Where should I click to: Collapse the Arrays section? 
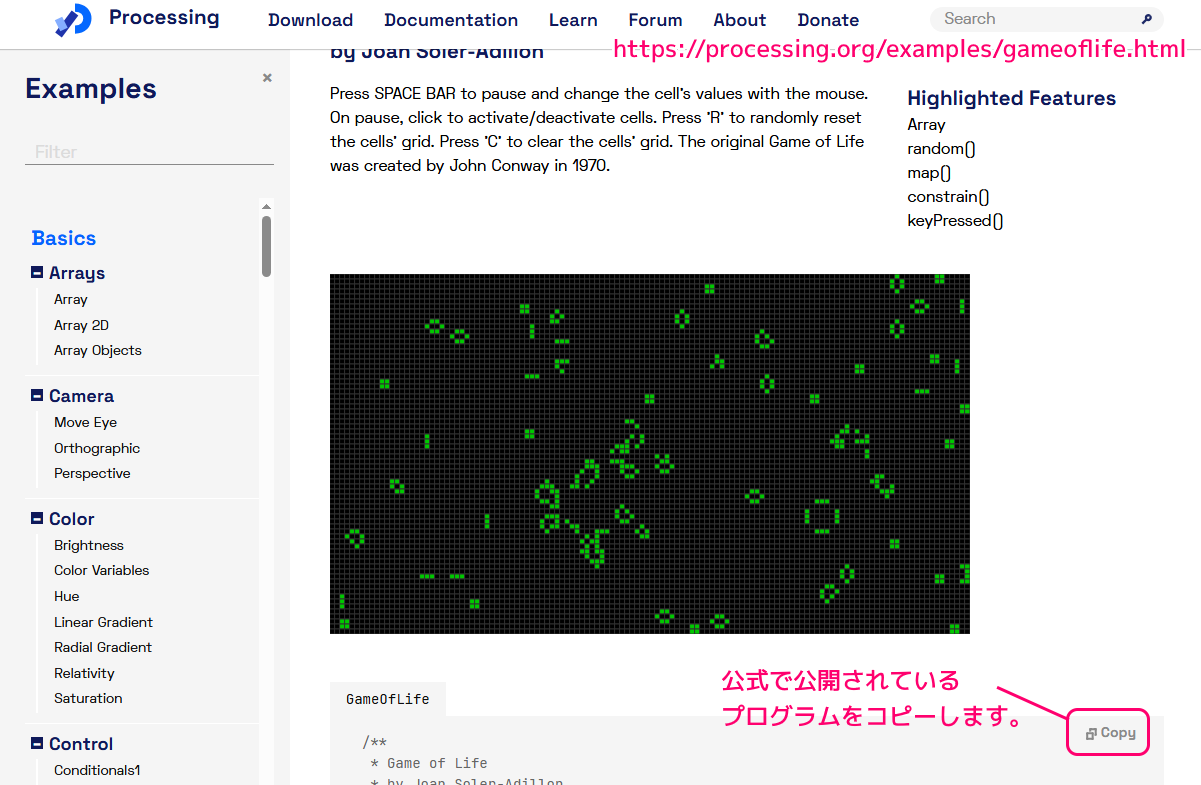(36, 272)
